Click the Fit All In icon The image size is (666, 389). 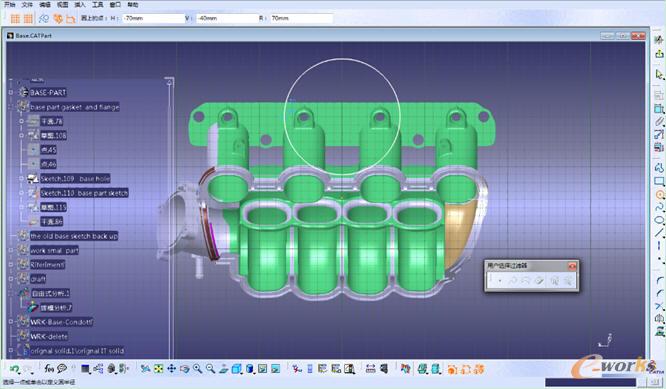(x=158, y=369)
